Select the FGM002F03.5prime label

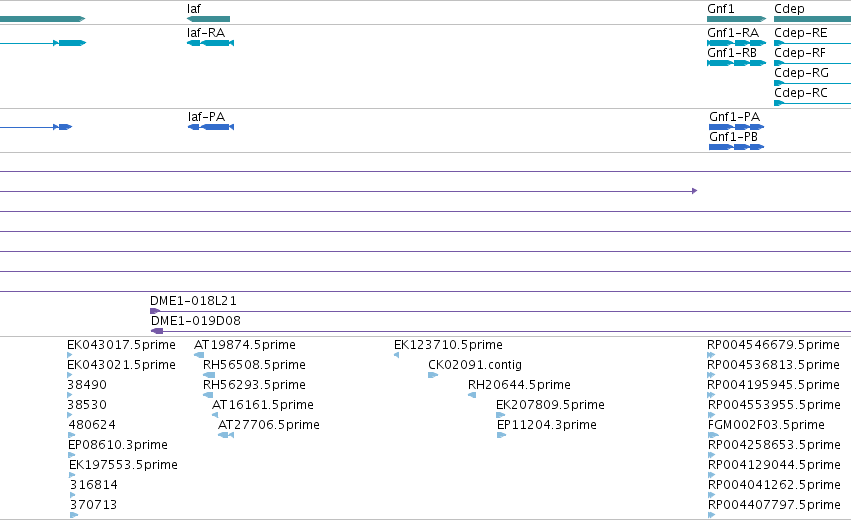(x=766, y=424)
